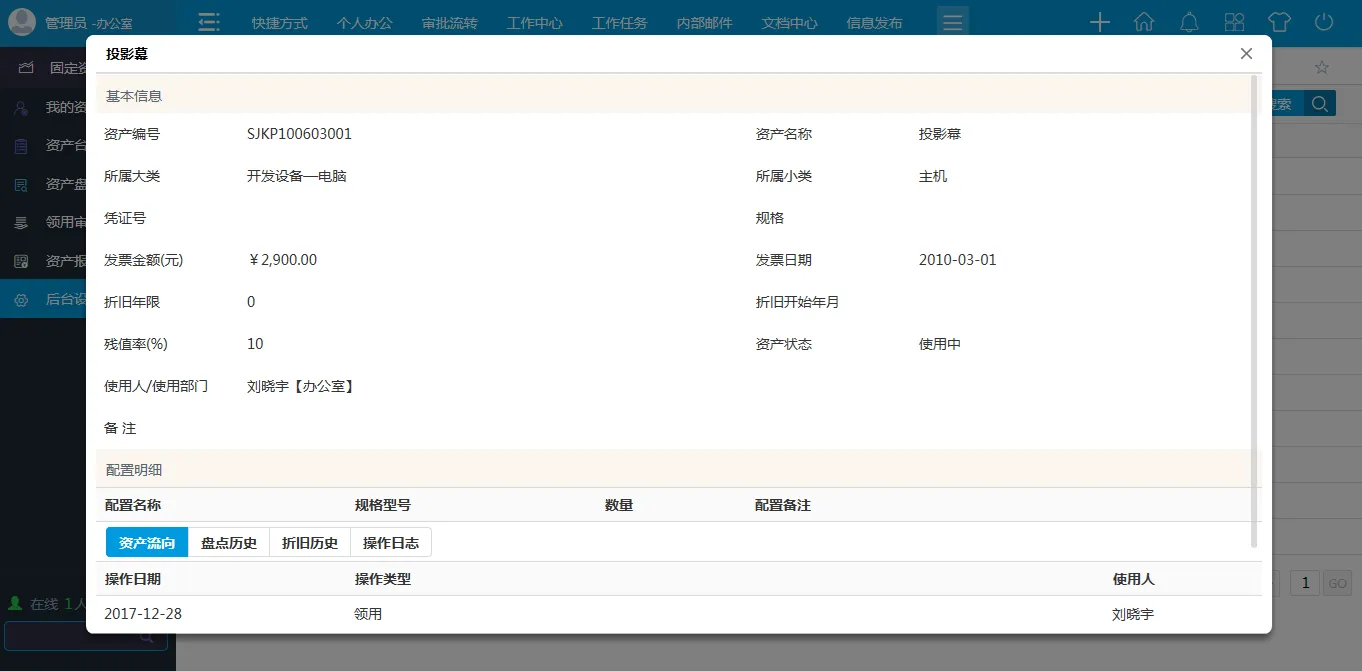Select the 资产流向 tab

click(x=147, y=543)
